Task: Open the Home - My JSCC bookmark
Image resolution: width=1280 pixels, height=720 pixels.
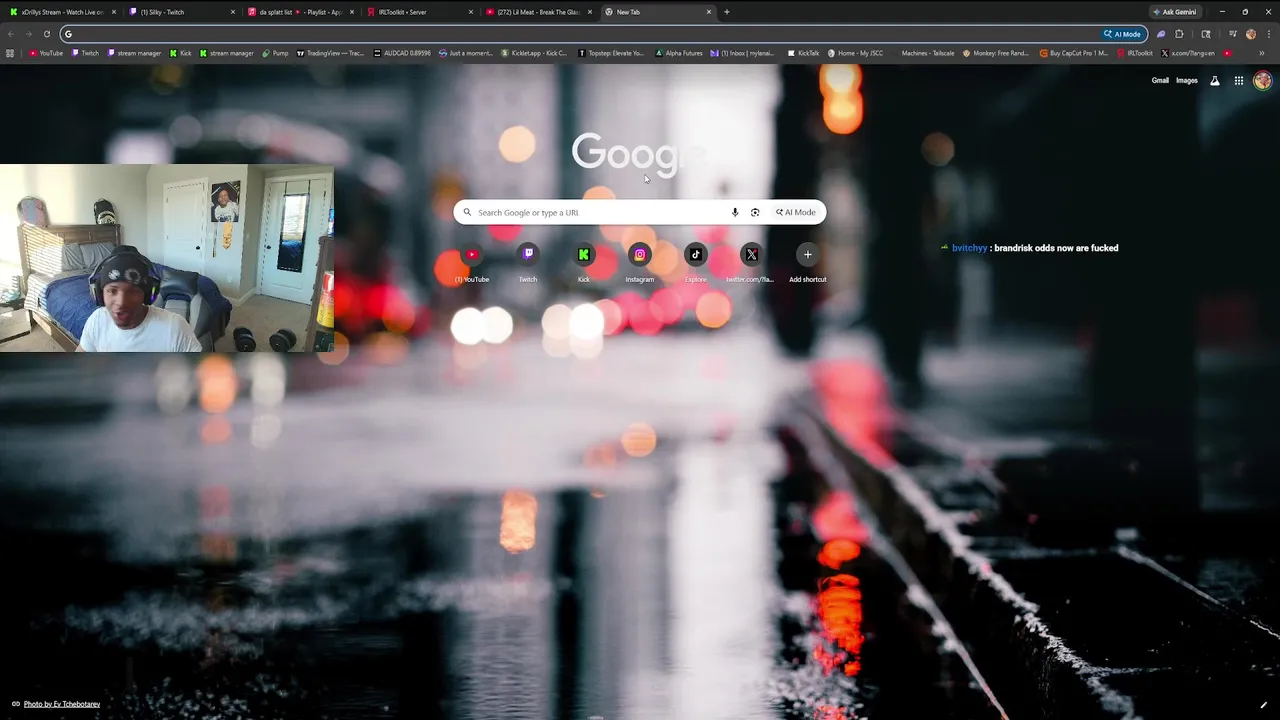Action: pos(855,53)
